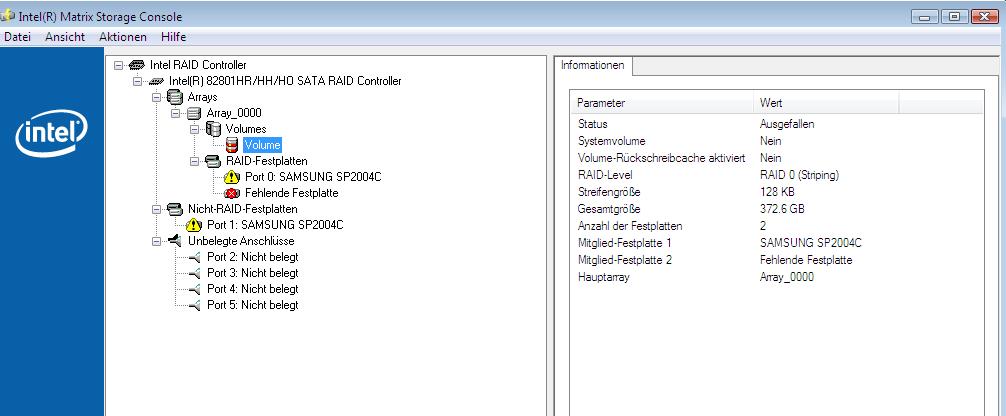Click the Streifengröße parameter row
This screenshot has width=1006, height=416.
[777, 192]
